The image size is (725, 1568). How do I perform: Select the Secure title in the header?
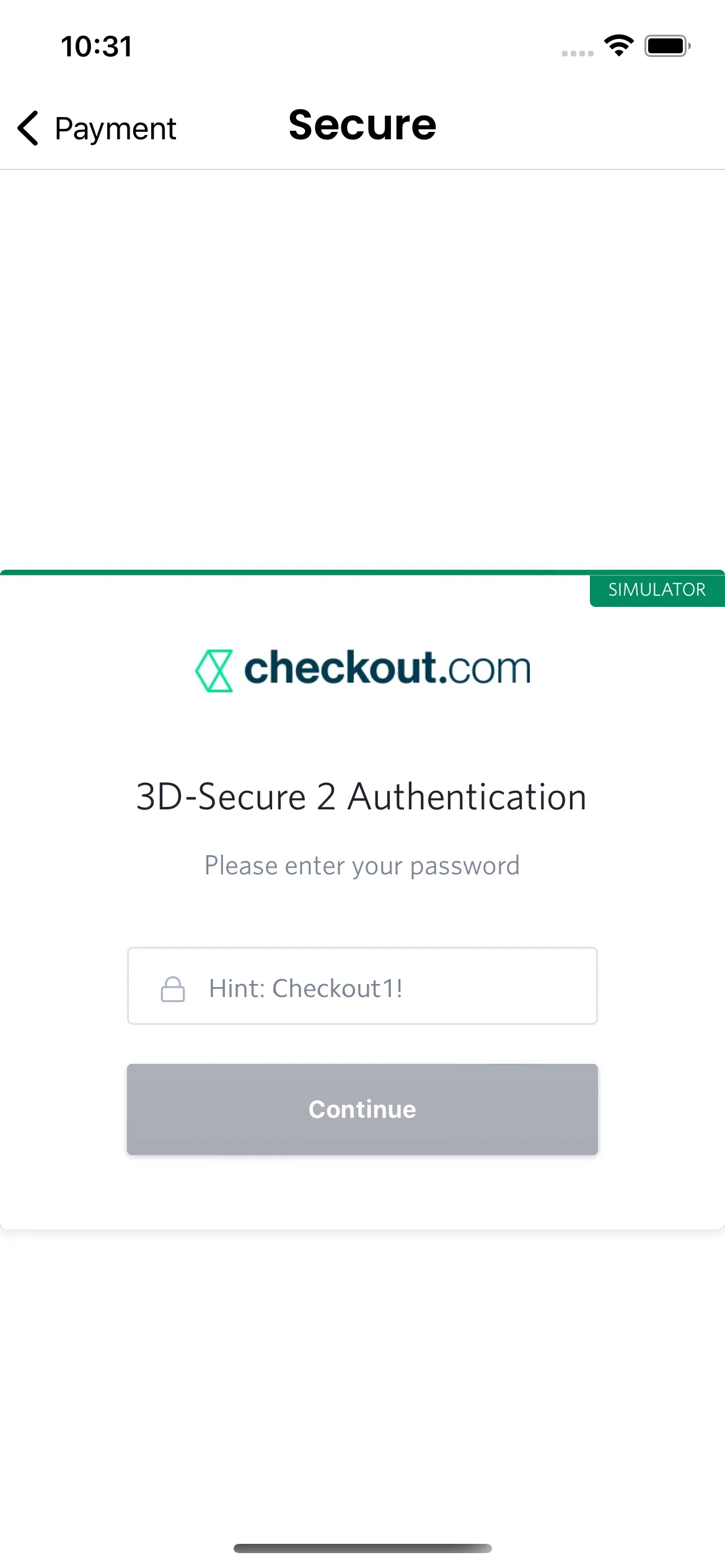pos(362,124)
